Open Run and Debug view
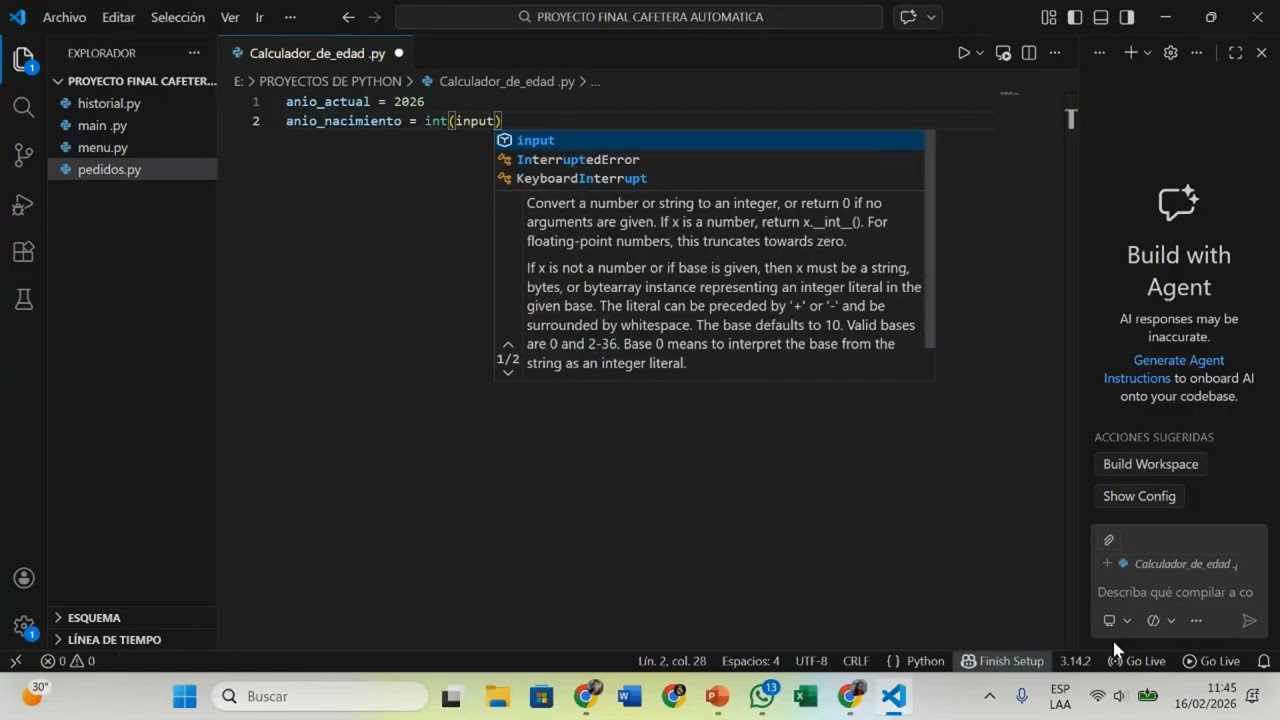The height and width of the screenshot is (720, 1280). point(24,204)
